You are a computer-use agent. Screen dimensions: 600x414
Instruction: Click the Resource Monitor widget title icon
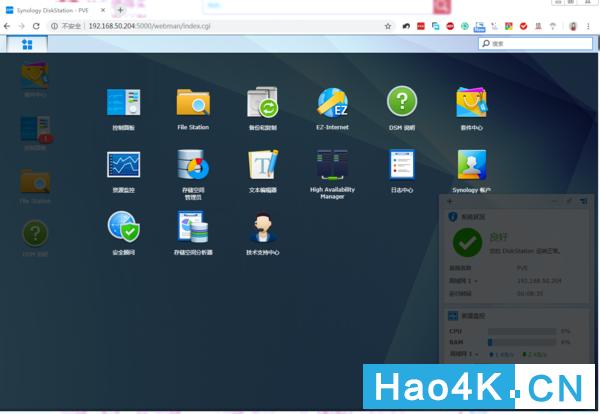(453, 316)
